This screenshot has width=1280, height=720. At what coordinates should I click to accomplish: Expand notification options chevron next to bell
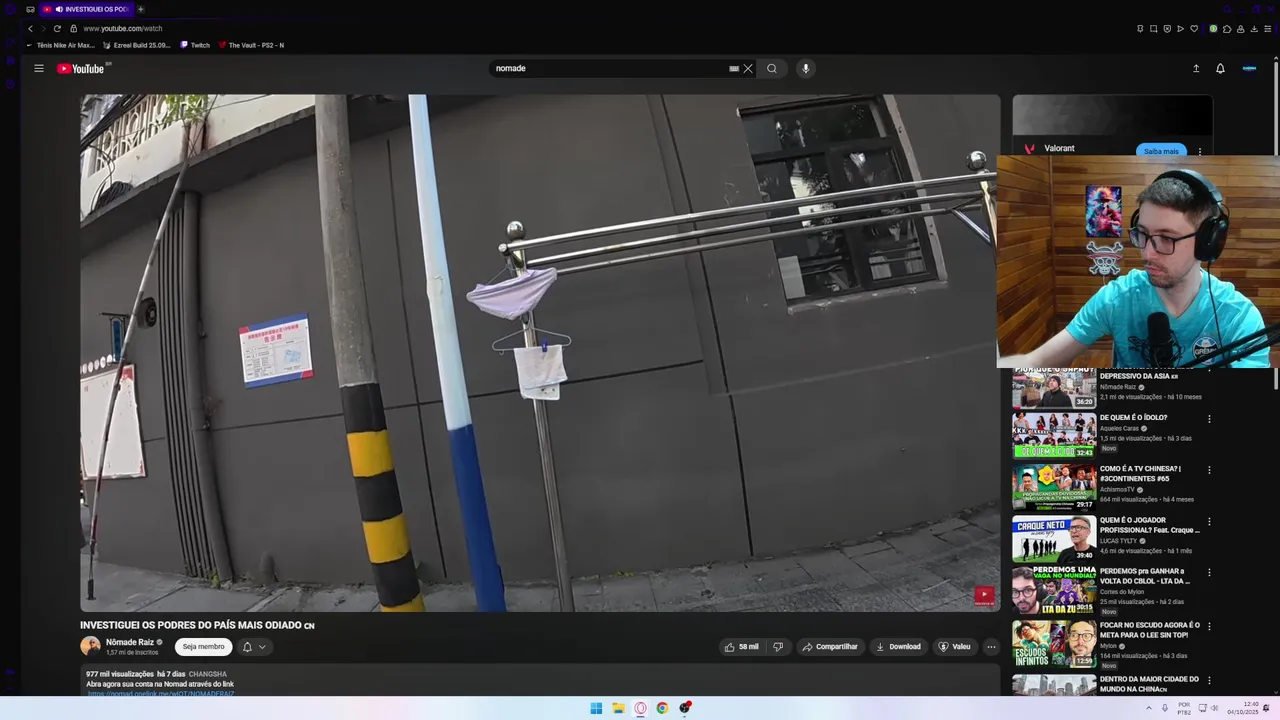(x=262, y=647)
